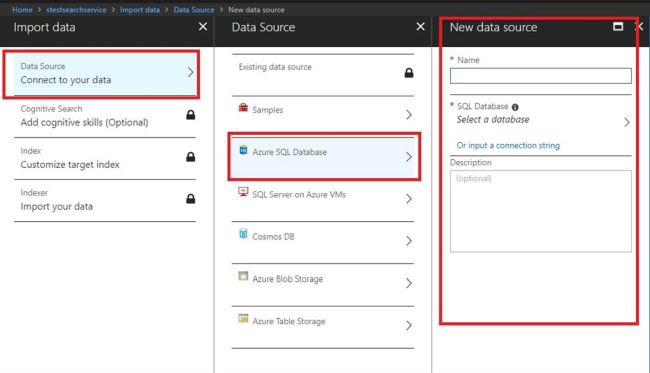The width and height of the screenshot is (650, 373).
Task: Open the Home breadcrumb link
Action: click(22, 10)
